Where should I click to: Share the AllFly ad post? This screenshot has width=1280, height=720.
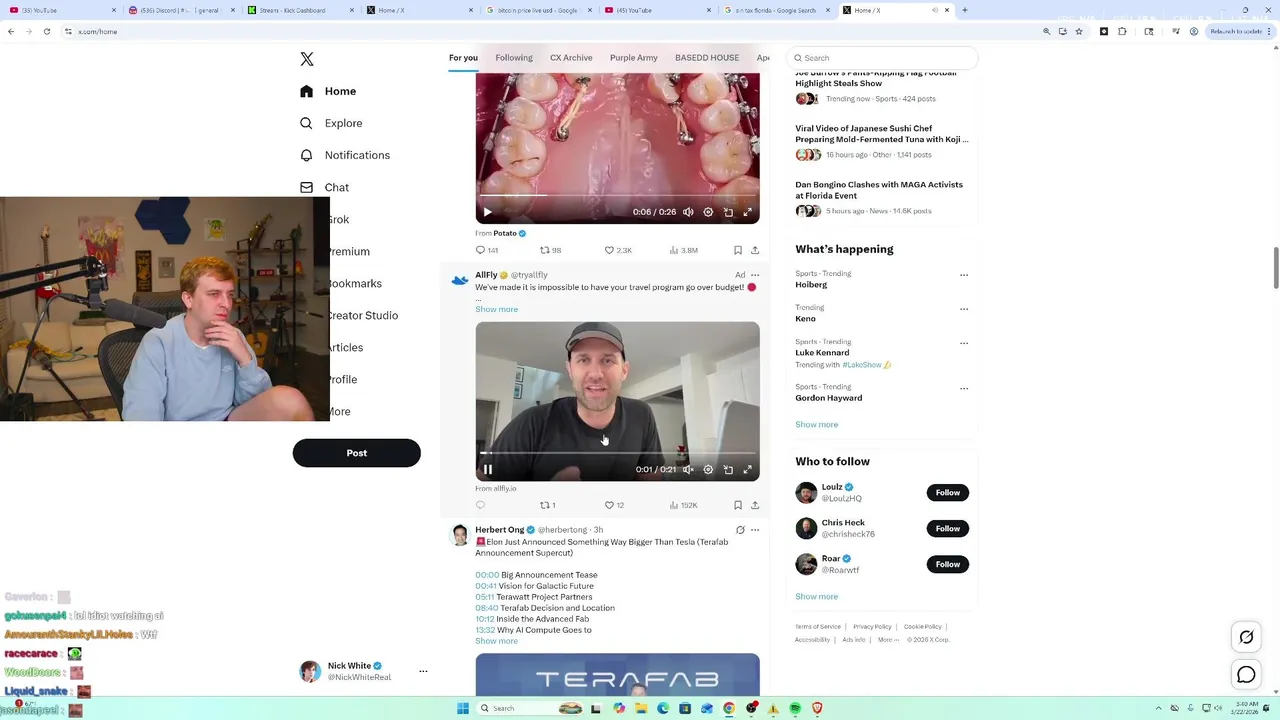(x=755, y=505)
